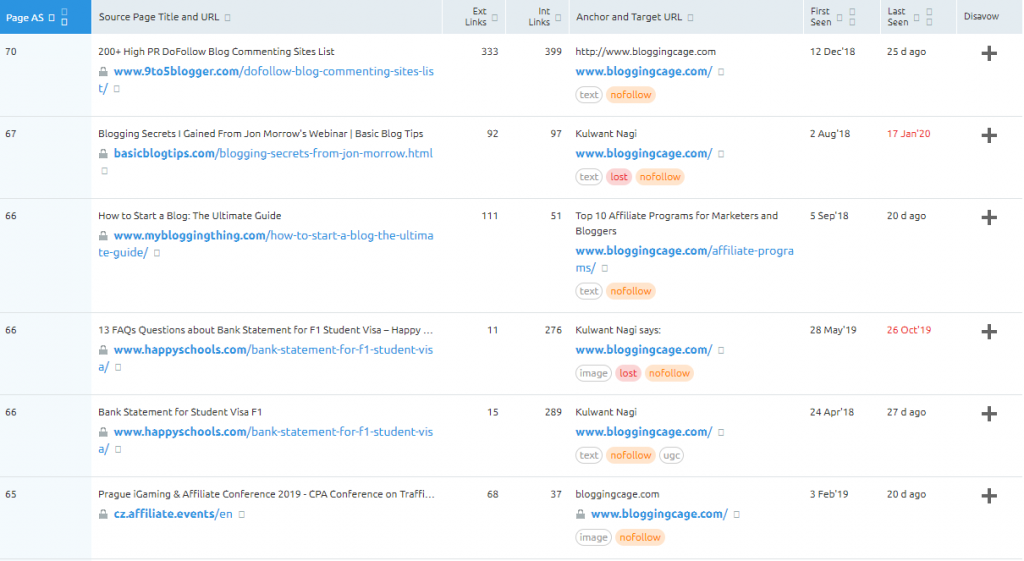Viewport: 1024px width, 561px height.
Task: Click the disavow plus for basicblogtips row
Action: (x=989, y=135)
